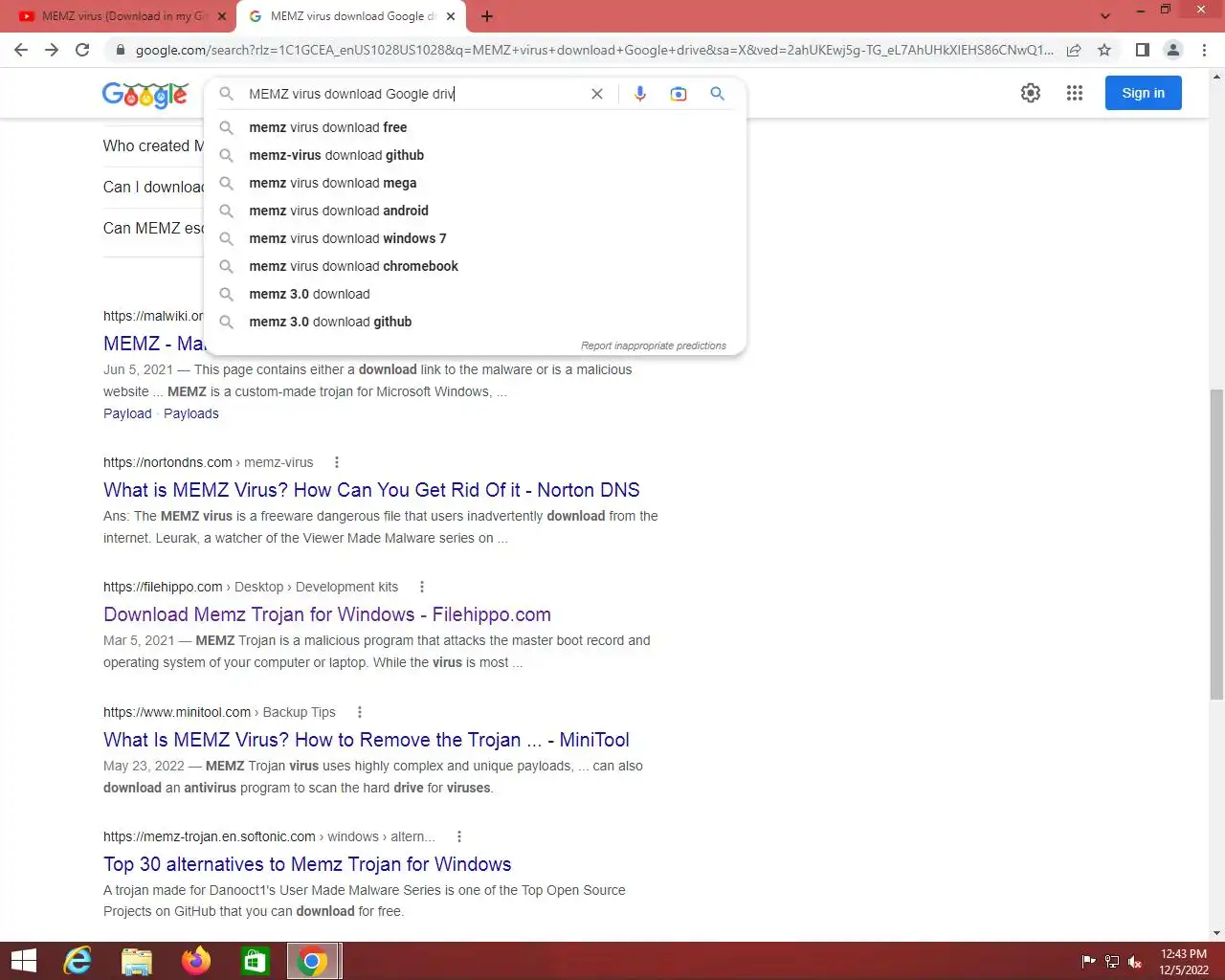1225x980 pixels.
Task: Open options for filehippo.com result
Action: tap(421, 587)
